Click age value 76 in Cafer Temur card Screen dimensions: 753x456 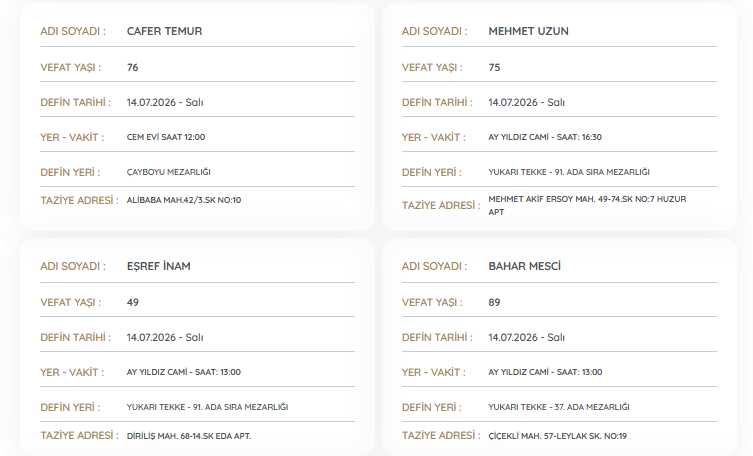(x=133, y=68)
